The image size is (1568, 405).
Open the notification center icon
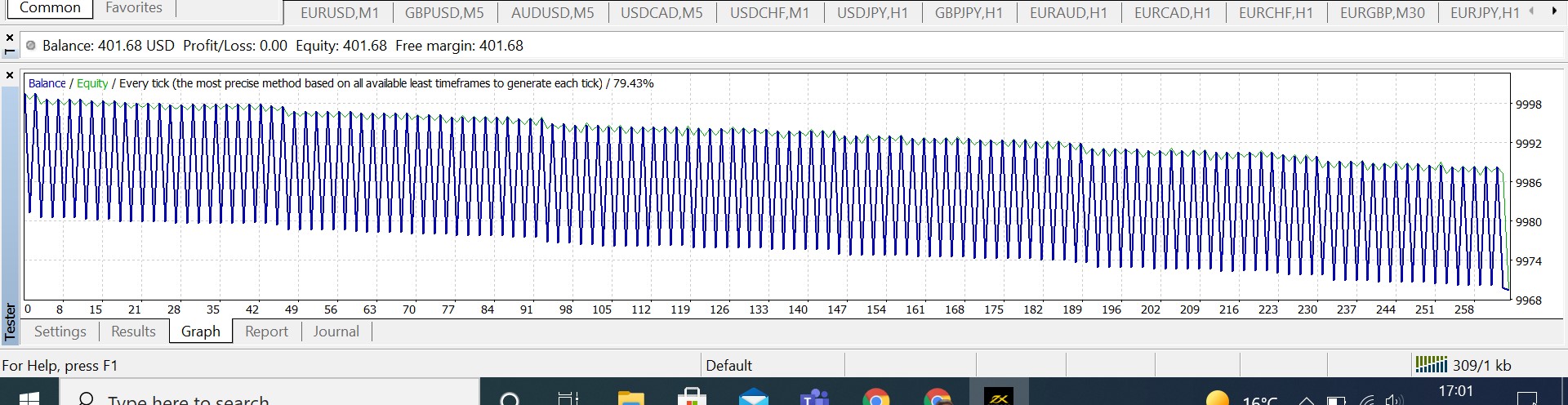[x=1527, y=399]
